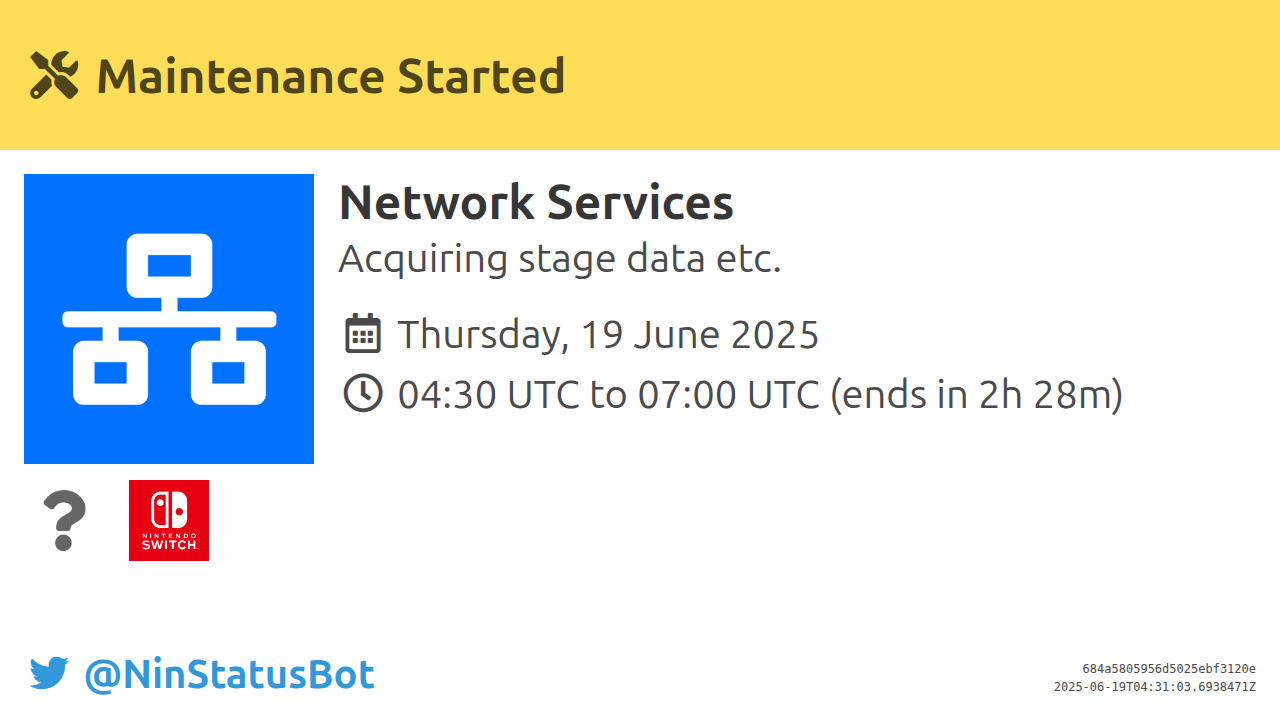Click the word Services in the title
This screenshot has height=720, width=1280.
[x=640, y=202]
